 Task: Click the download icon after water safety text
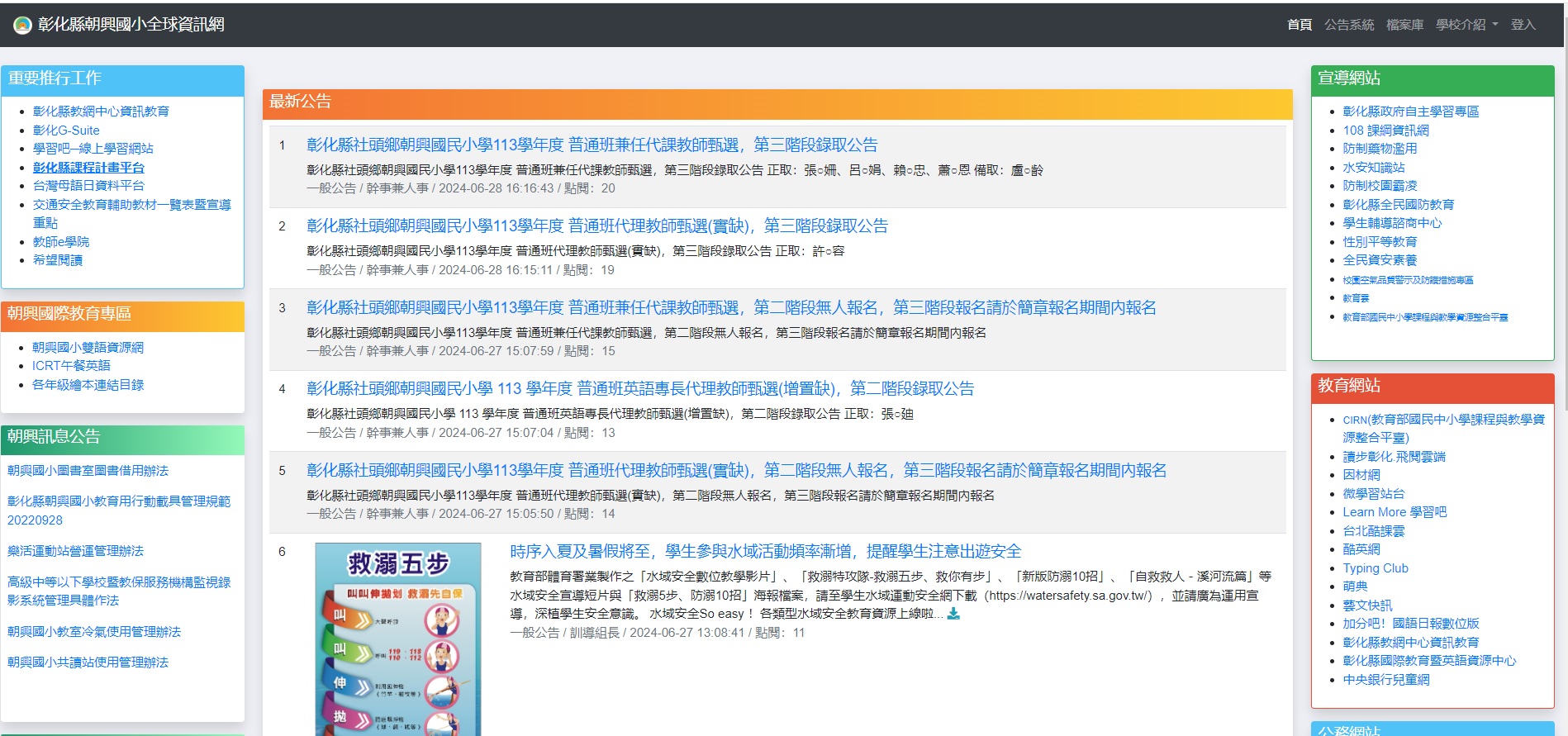click(x=953, y=614)
